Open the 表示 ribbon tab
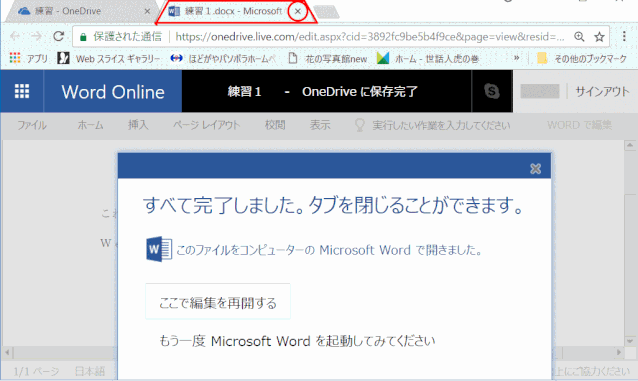Screen dimensions: 638x381 320,125
